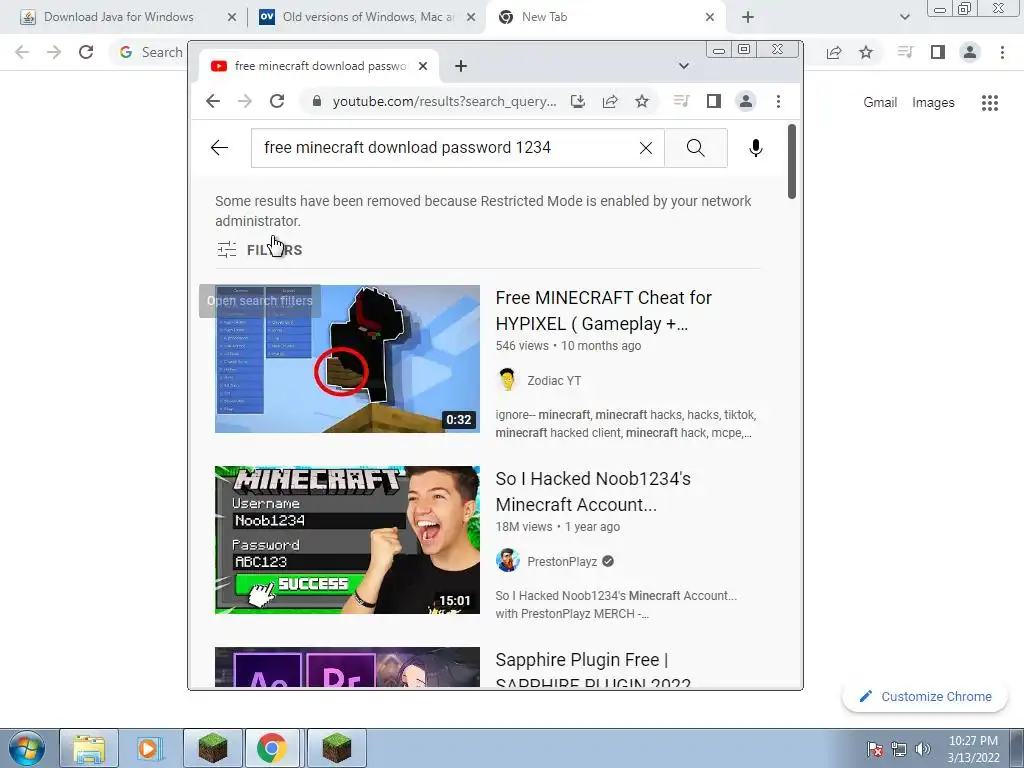Go back in the back Chrome window
1024x768 pixels.
click(x=22, y=52)
